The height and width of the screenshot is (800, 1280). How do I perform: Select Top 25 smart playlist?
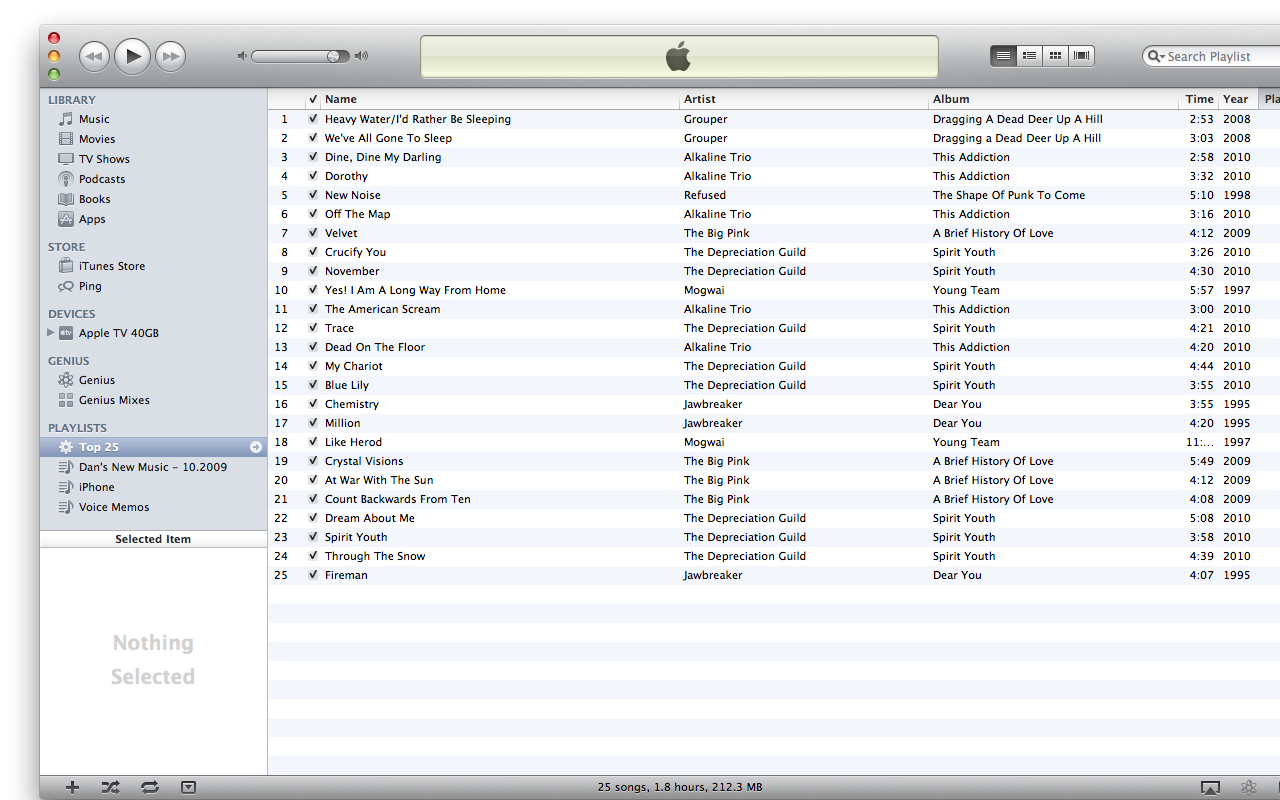point(98,447)
